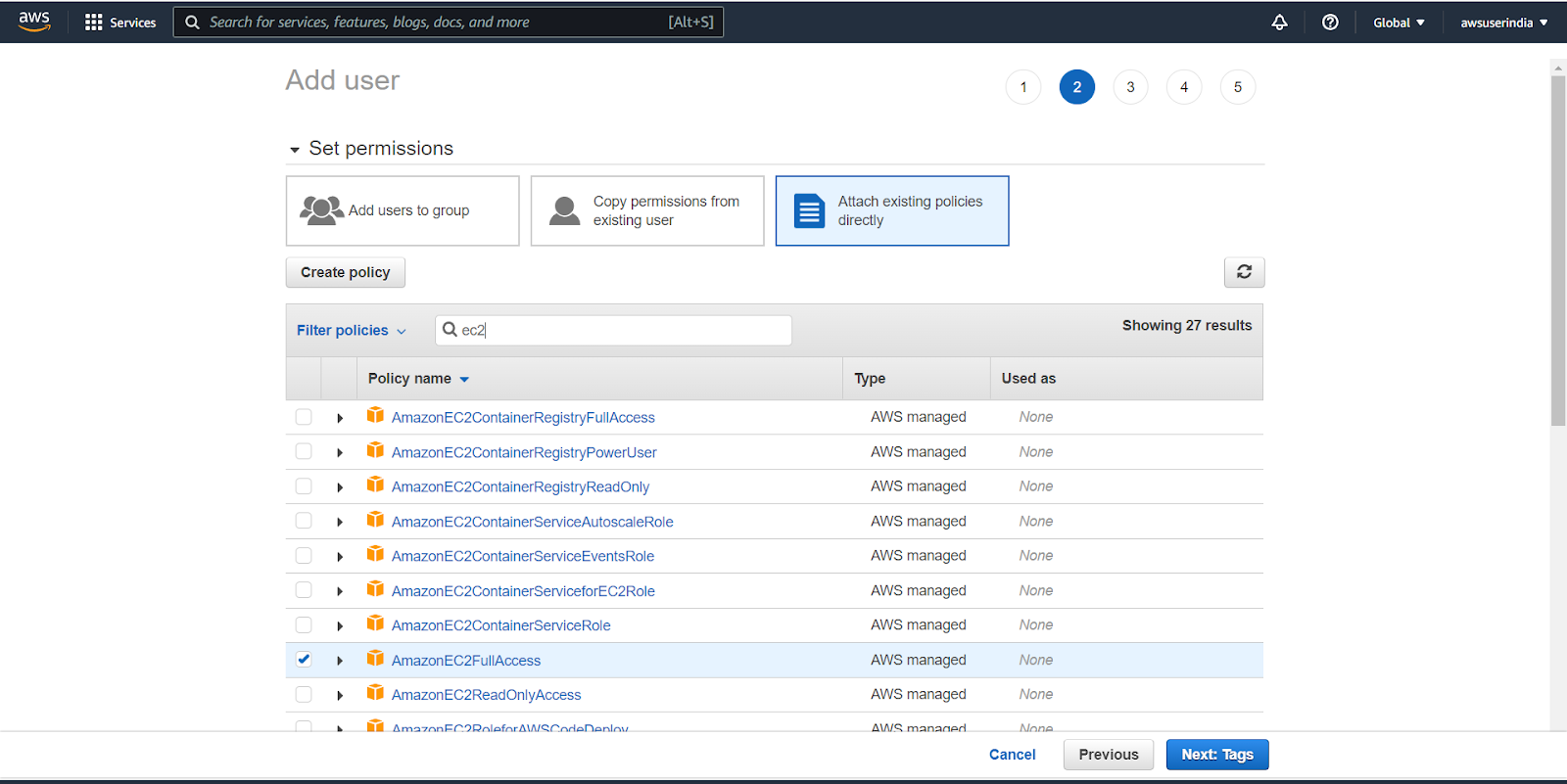Click the orange box icon for AmazonEC2ContainerRegistryPowerUser
Screen dimensions: 1567x784
pyautogui.click(x=375, y=450)
